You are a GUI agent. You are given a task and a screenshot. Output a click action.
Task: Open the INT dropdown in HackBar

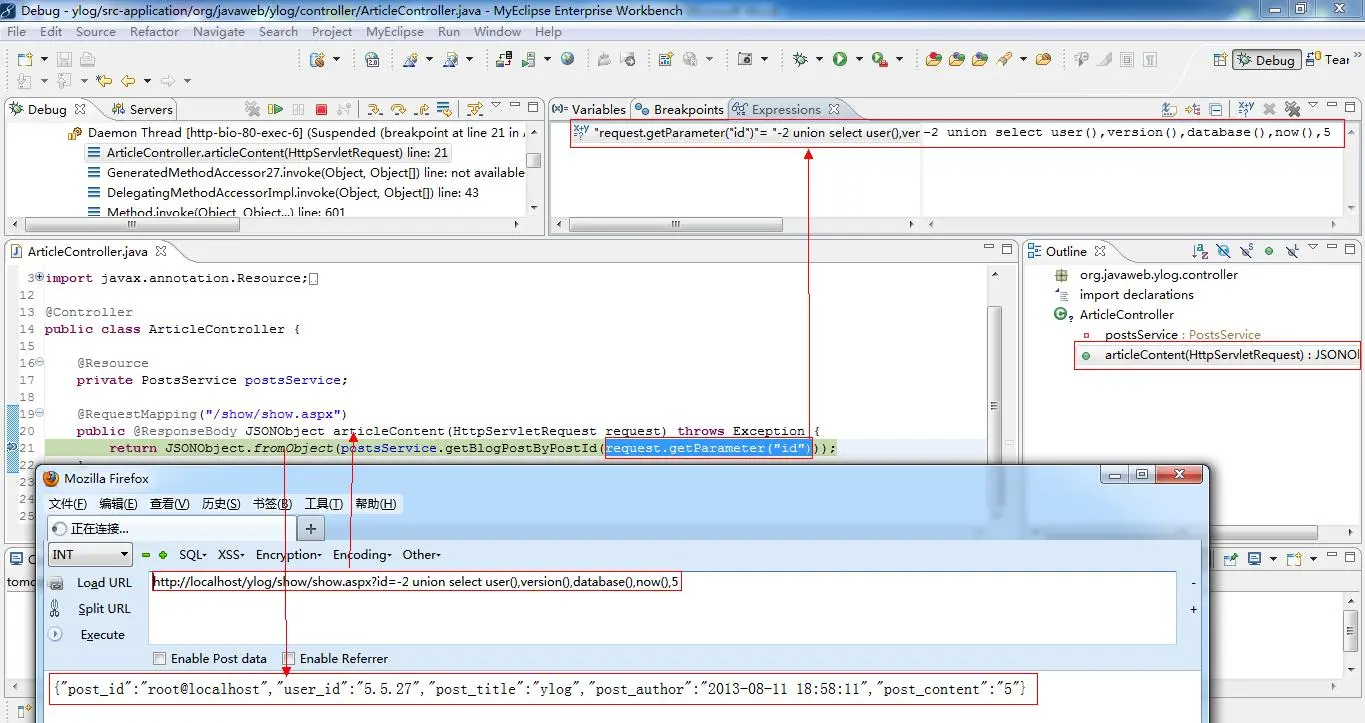(x=90, y=554)
